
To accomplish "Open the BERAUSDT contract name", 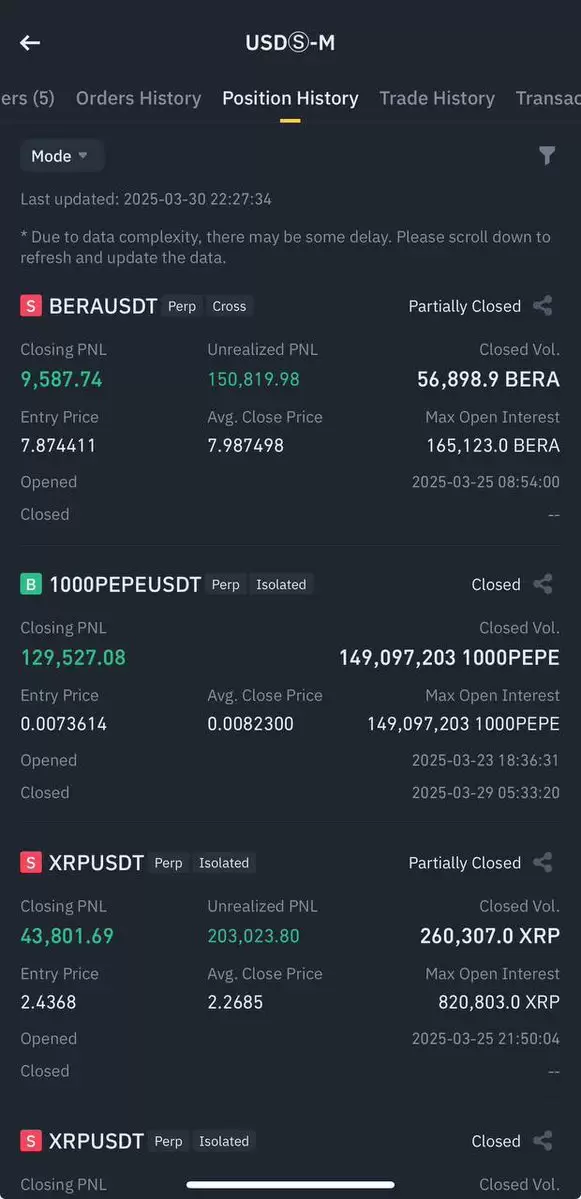I will 103,307.
